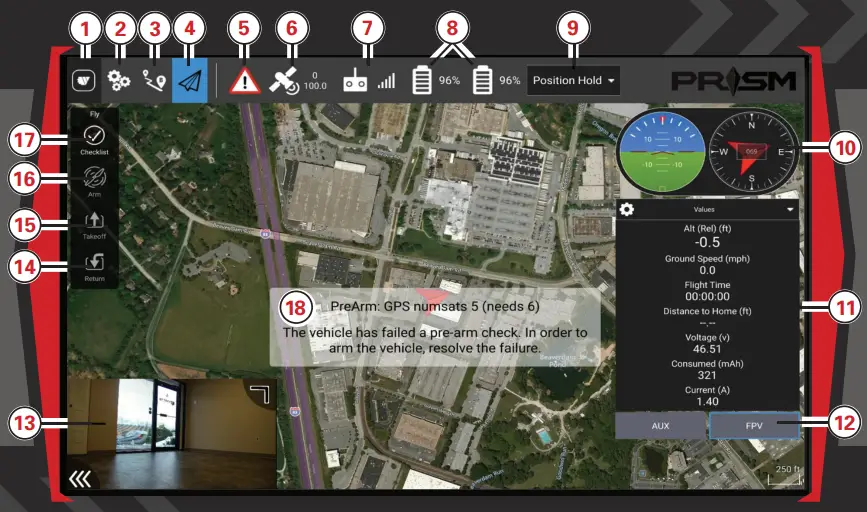Click the AUX button

pos(660,426)
